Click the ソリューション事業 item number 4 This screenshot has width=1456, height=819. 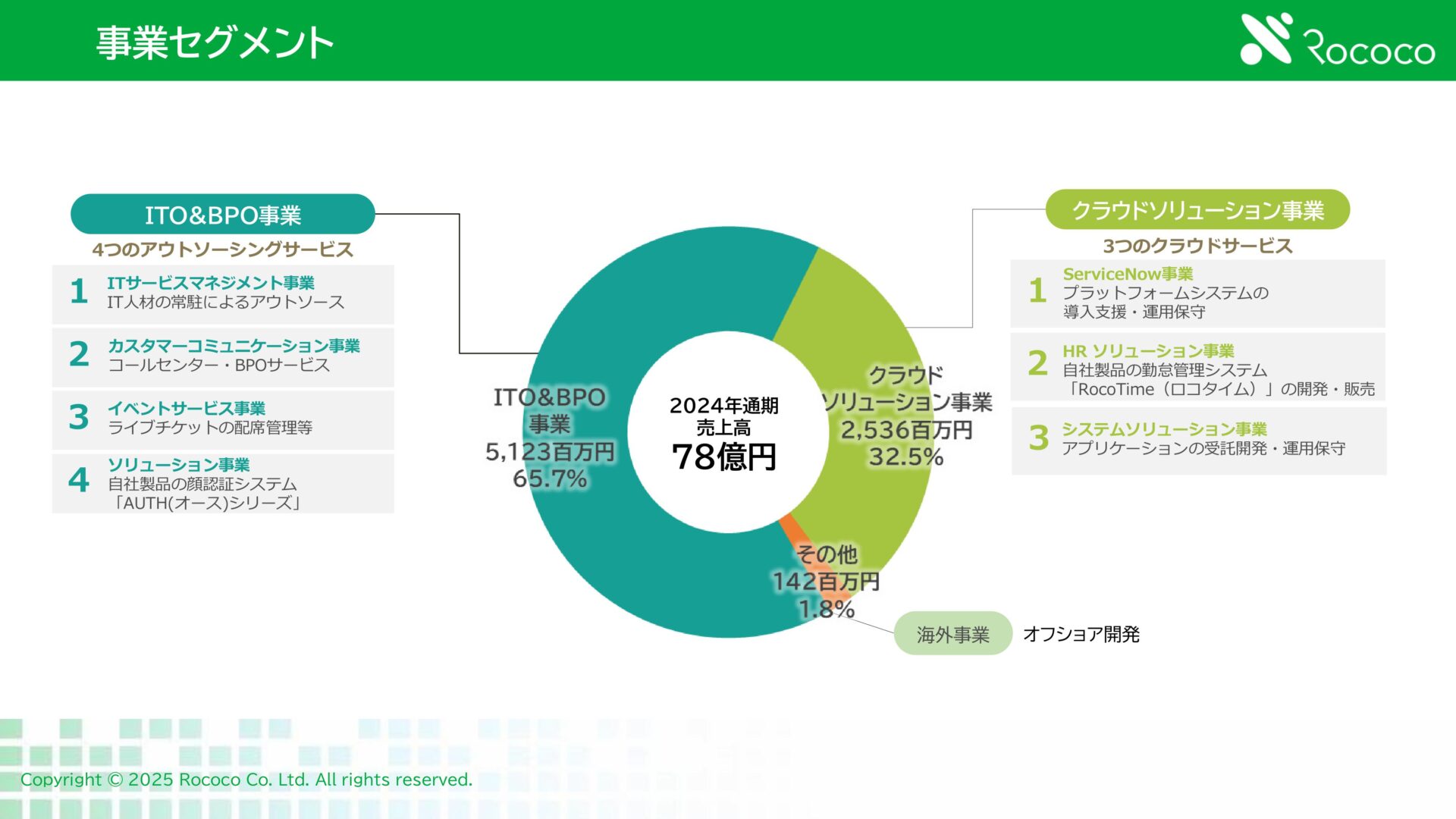pos(79,479)
